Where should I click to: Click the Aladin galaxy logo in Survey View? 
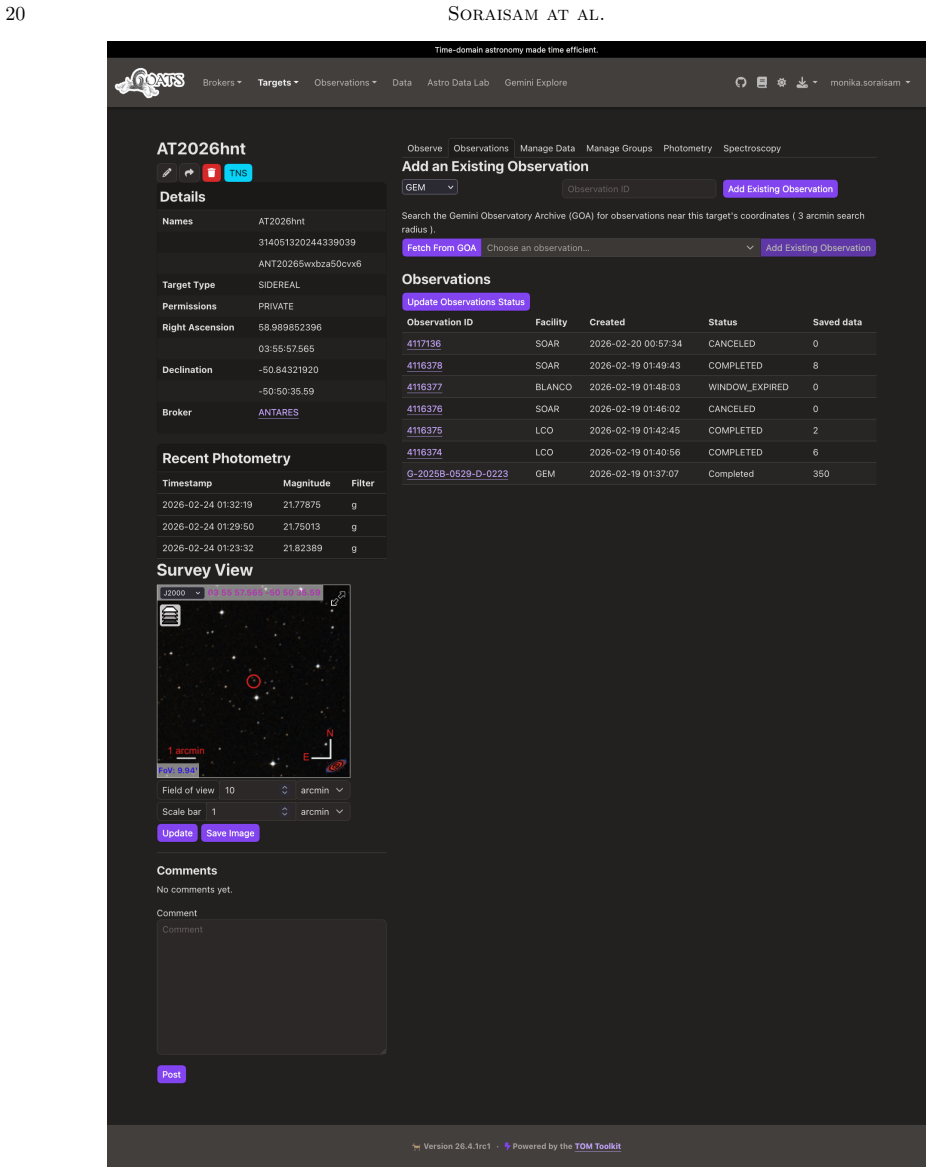click(x=336, y=765)
